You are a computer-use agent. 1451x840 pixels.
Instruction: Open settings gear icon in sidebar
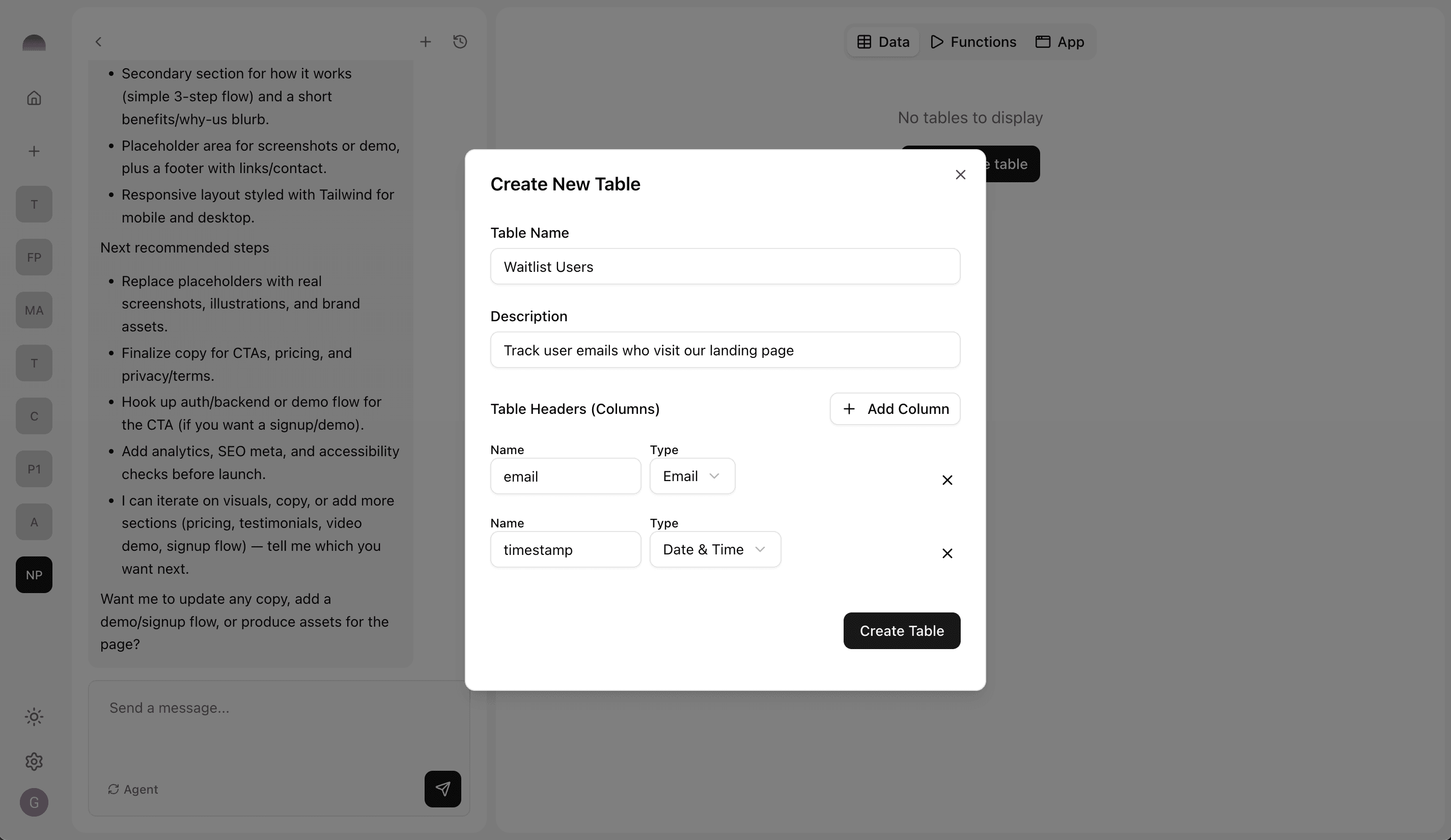click(x=34, y=761)
